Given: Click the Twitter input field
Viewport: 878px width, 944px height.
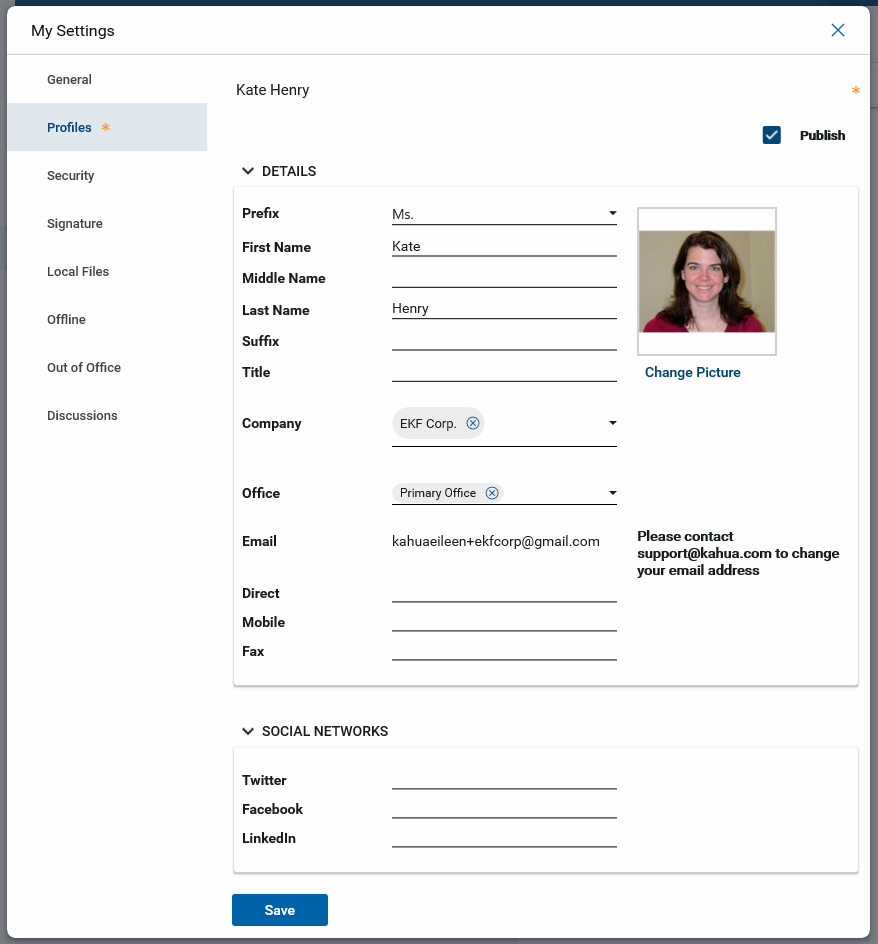Looking at the screenshot, I should tap(504, 779).
